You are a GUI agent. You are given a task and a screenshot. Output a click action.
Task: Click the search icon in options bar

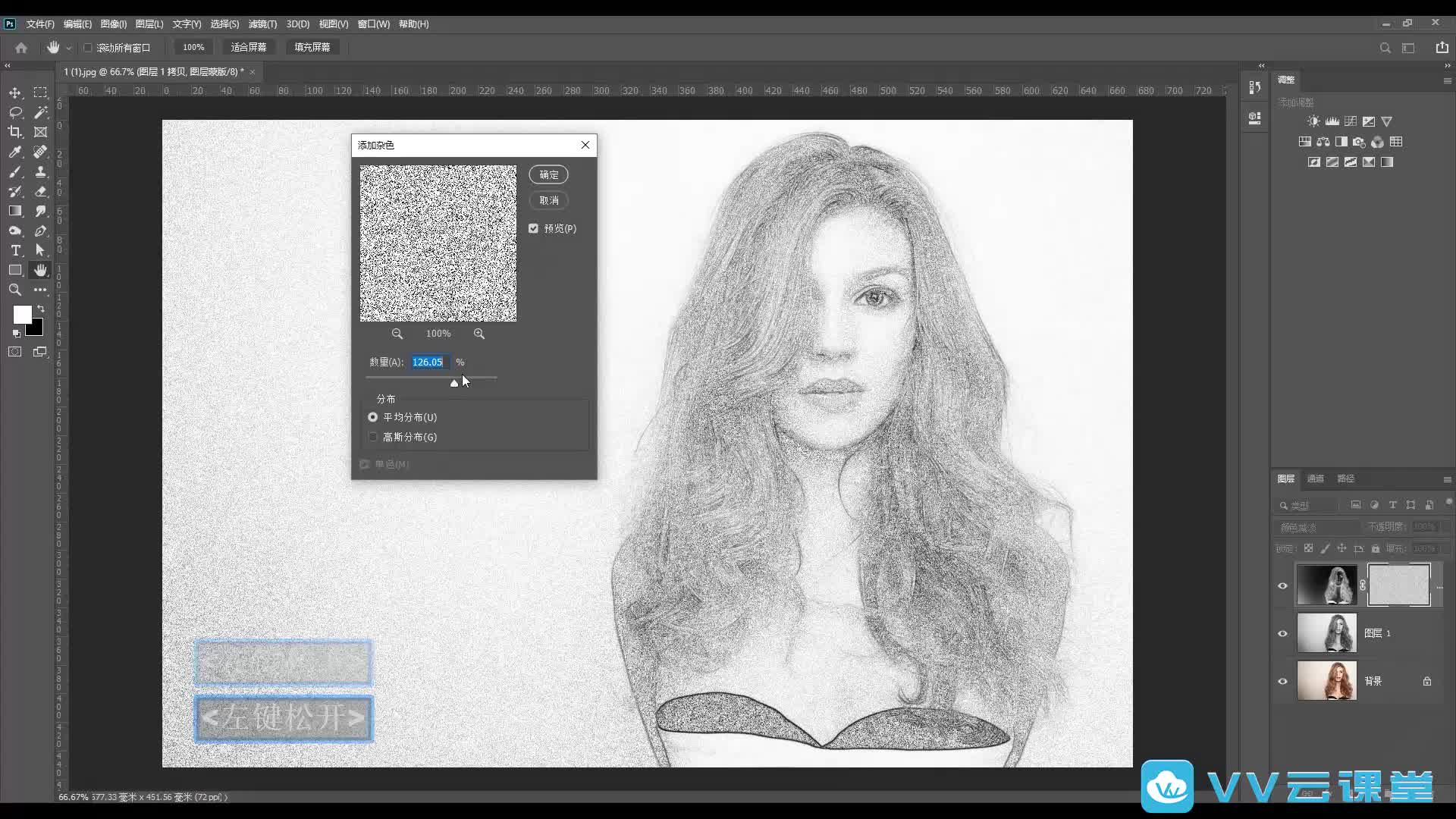pos(1385,48)
